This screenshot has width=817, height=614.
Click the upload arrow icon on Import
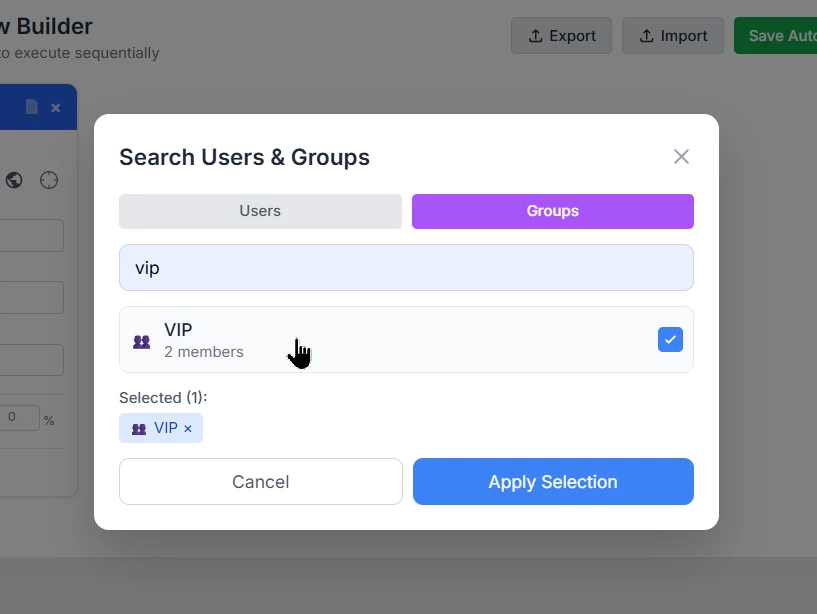point(647,36)
